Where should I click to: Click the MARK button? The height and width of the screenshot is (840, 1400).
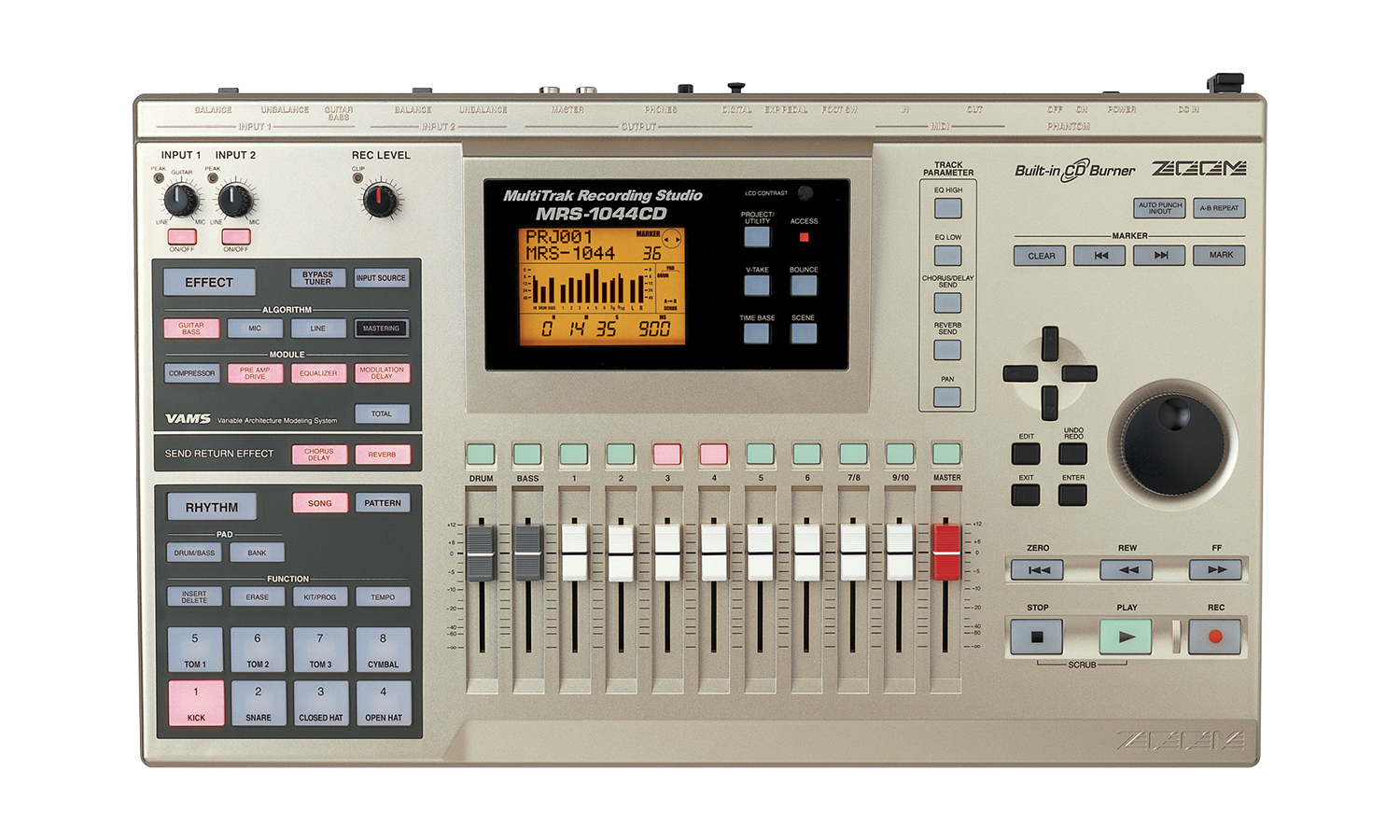click(1220, 255)
